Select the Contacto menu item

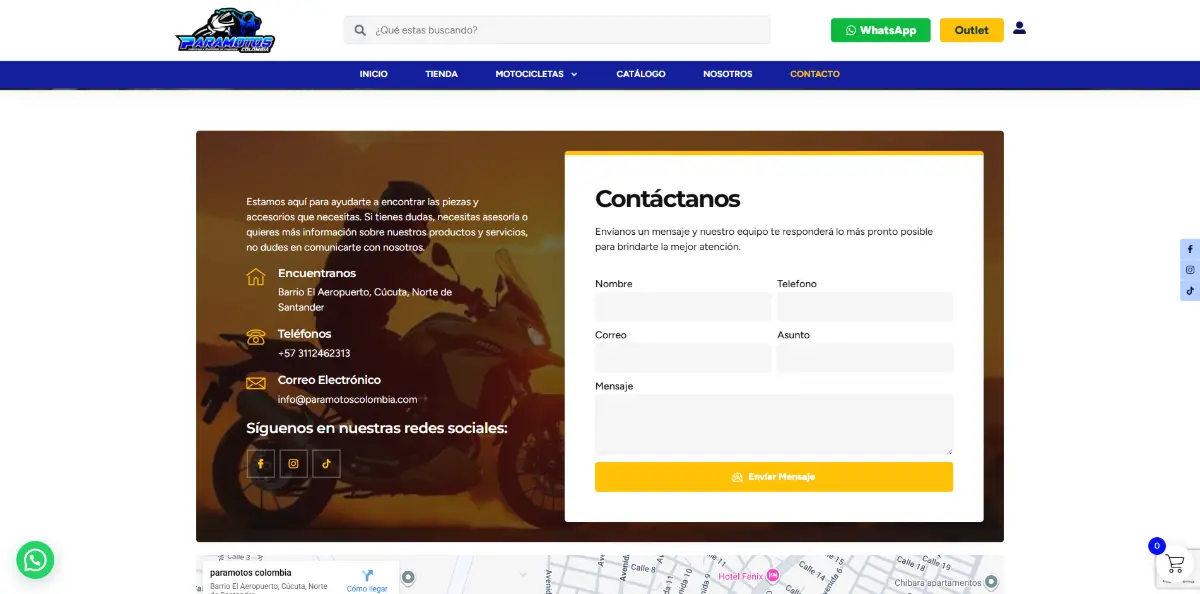pyautogui.click(x=815, y=74)
